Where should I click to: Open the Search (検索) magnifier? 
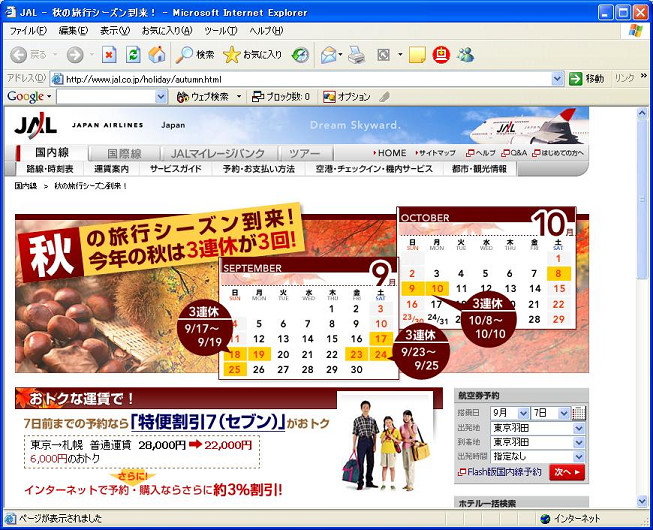point(194,55)
